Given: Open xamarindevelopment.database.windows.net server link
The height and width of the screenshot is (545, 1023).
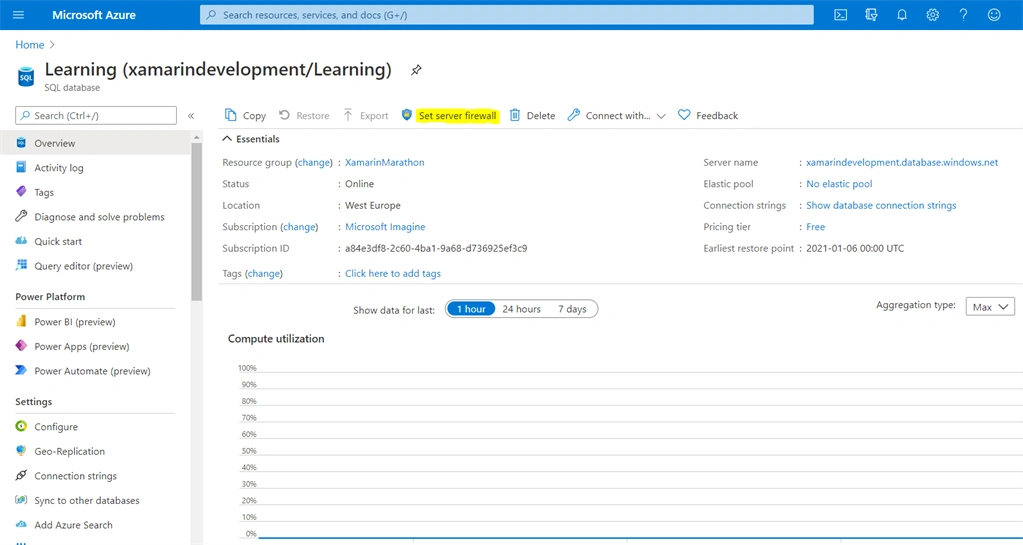Looking at the screenshot, I should pyautogui.click(x=902, y=163).
